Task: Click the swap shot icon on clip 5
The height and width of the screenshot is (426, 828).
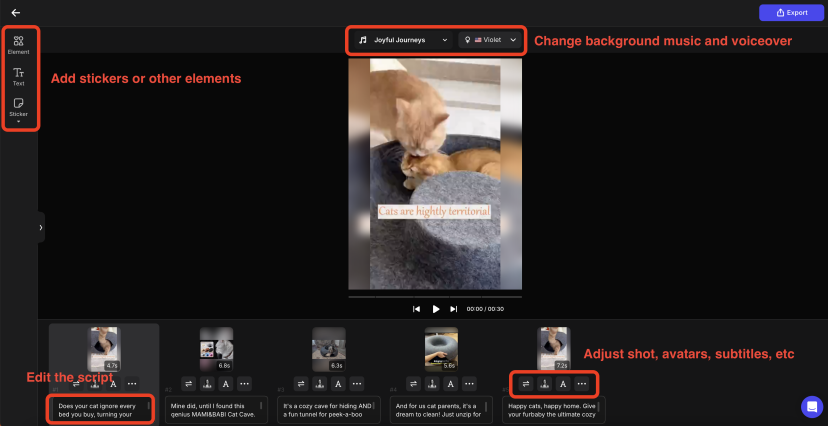Action: [x=526, y=383]
